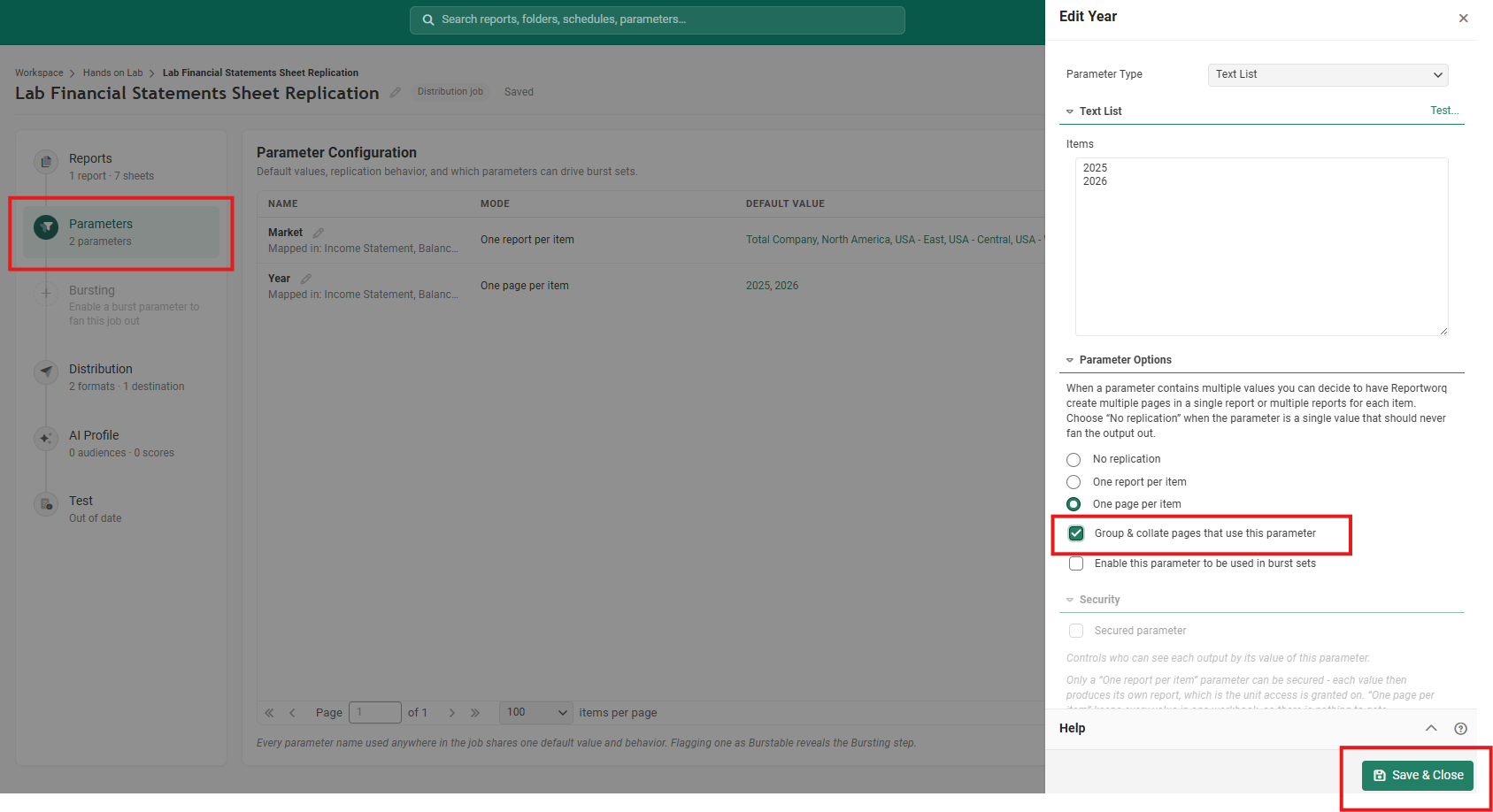Open Parameter Type dropdown
The width and height of the screenshot is (1493, 812).
point(1328,74)
